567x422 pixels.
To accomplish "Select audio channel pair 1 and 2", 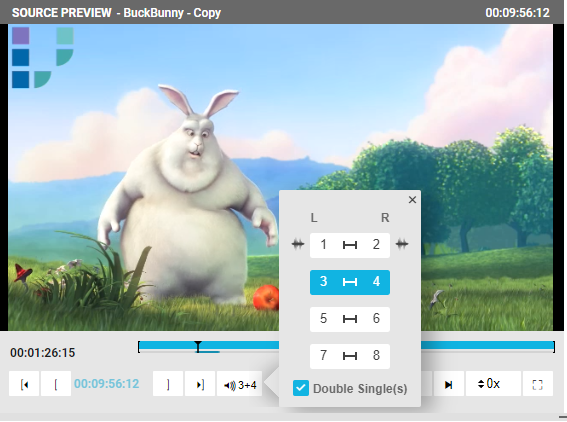I will (350, 245).
